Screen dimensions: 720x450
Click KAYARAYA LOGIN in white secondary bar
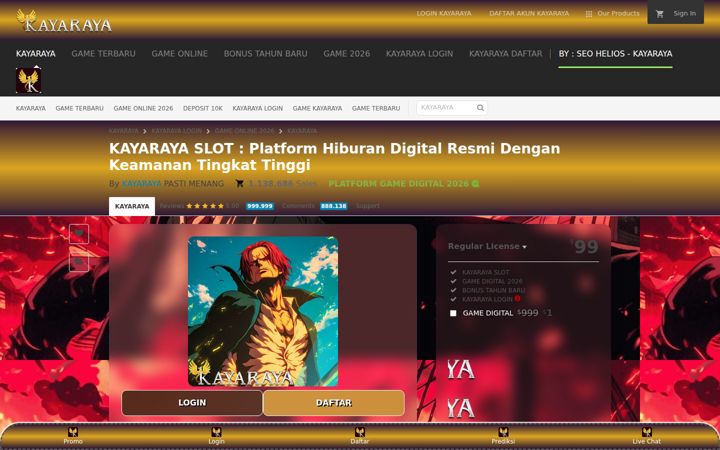pos(258,108)
